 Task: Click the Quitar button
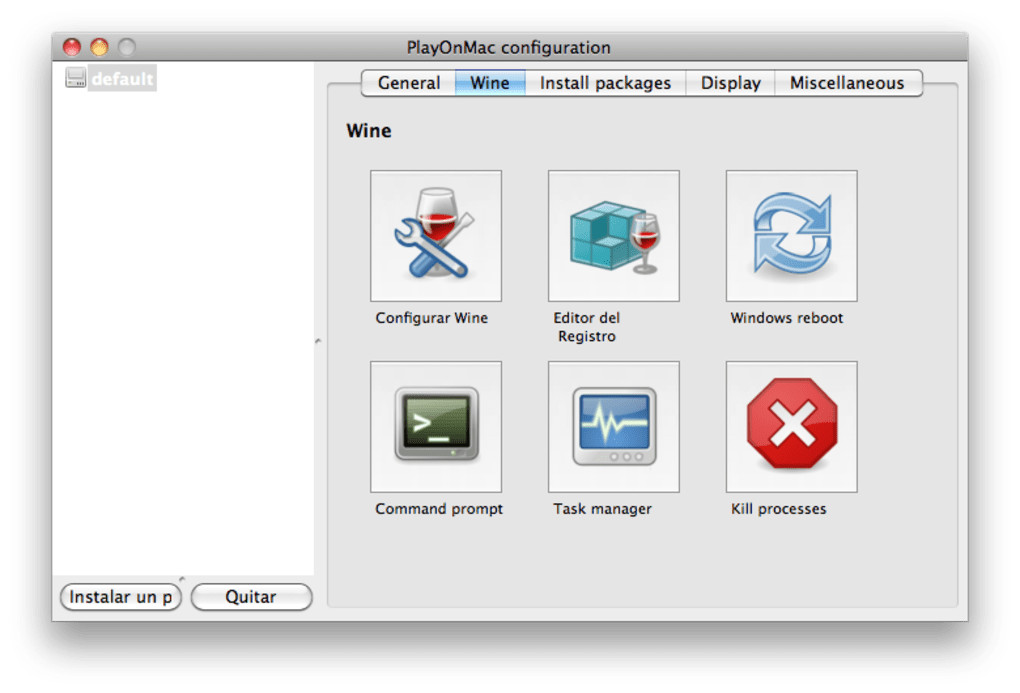(x=251, y=597)
